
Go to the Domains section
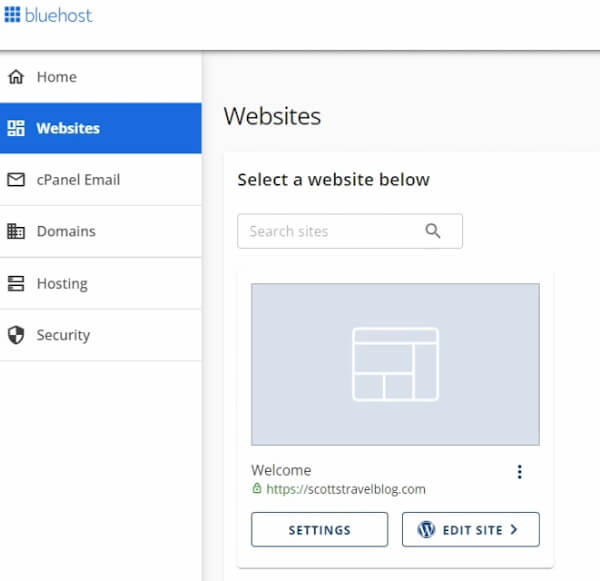click(x=66, y=231)
